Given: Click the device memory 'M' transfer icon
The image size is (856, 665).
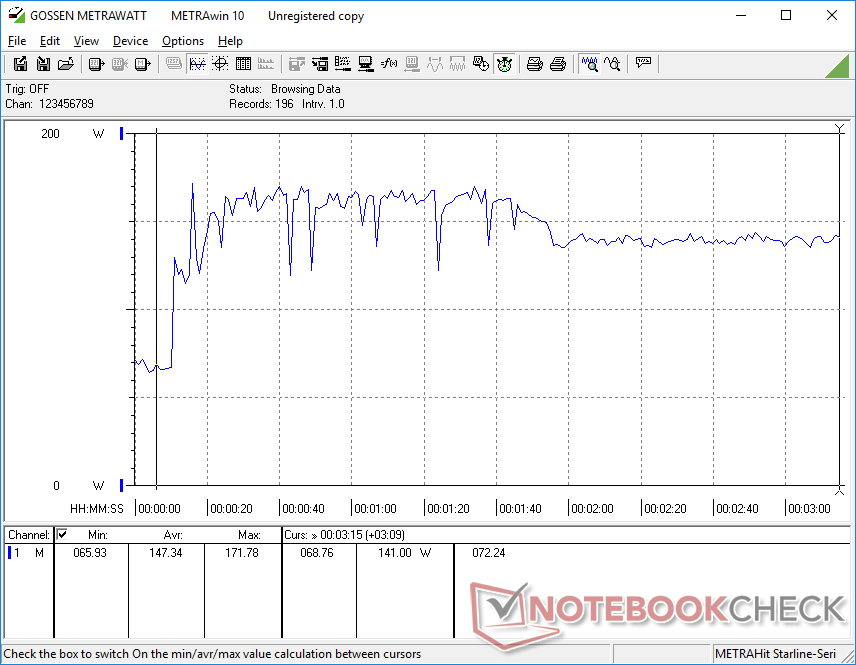Looking at the screenshot, I should click(142, 64).
